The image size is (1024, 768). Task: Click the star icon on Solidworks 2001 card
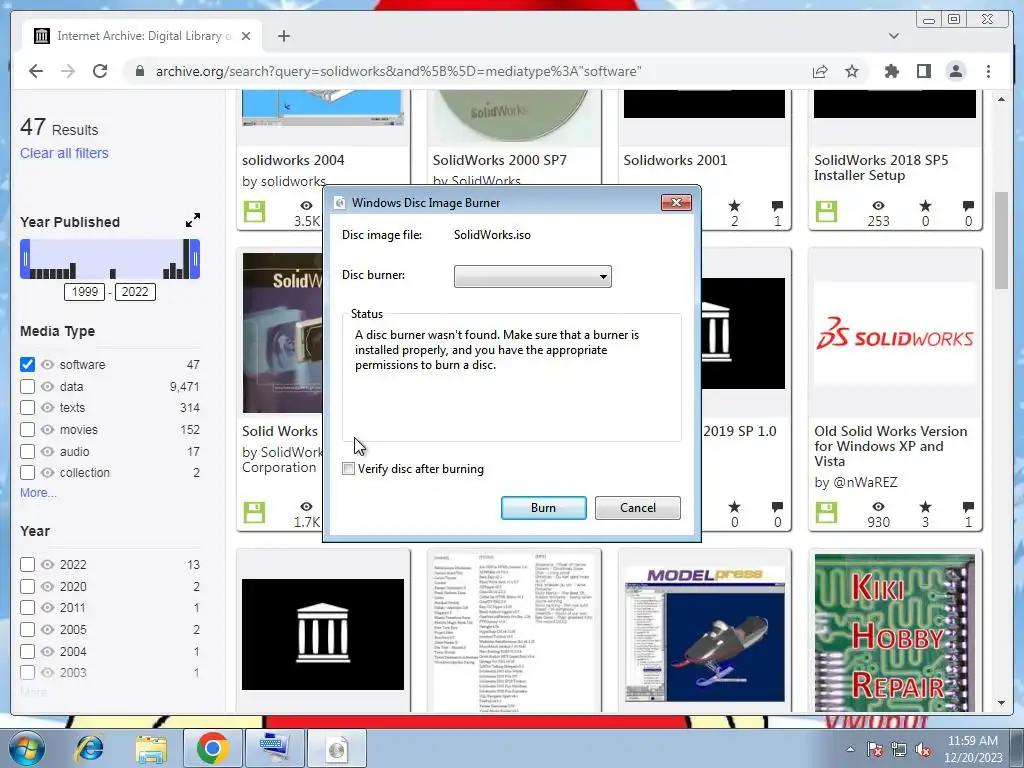[x=735, y=206]
